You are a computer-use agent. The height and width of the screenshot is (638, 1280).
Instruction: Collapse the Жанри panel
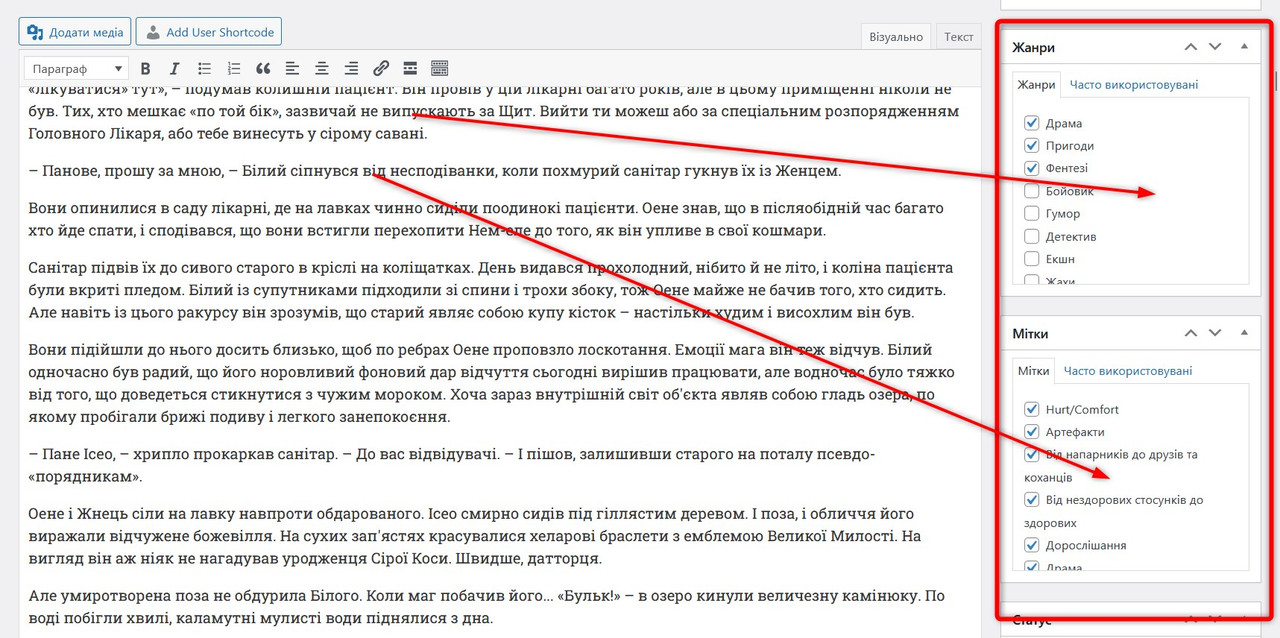[x=1244, y=47]
